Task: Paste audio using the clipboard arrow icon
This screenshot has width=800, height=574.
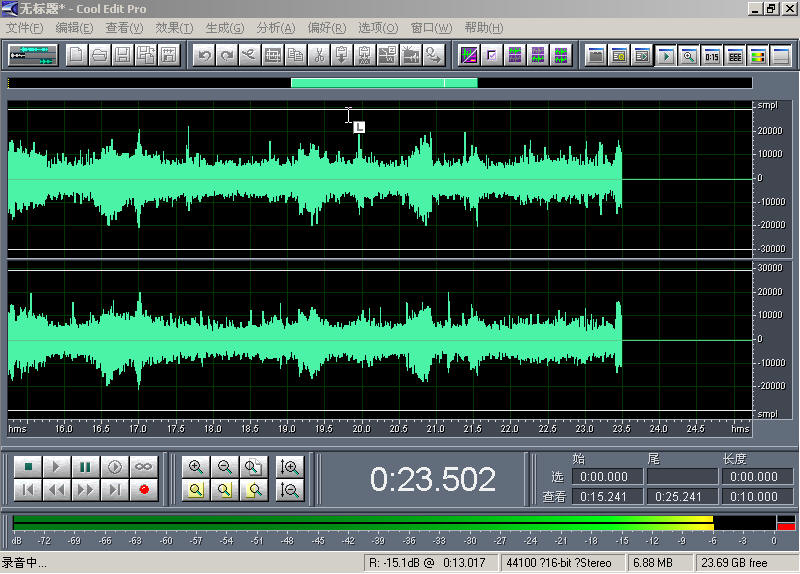Action: (341, 55)
